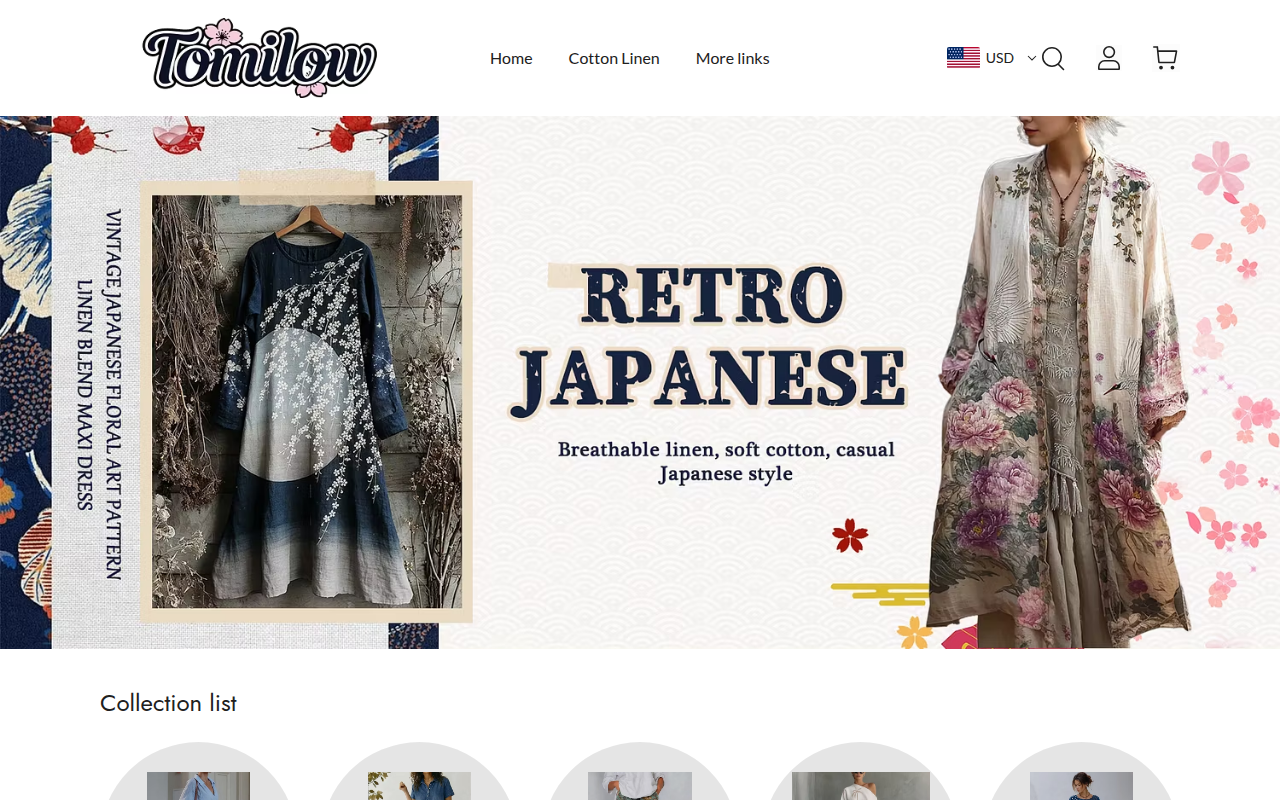1280x800 pixels.
Task: Open the user account icon
Action: click(1109, 58)
